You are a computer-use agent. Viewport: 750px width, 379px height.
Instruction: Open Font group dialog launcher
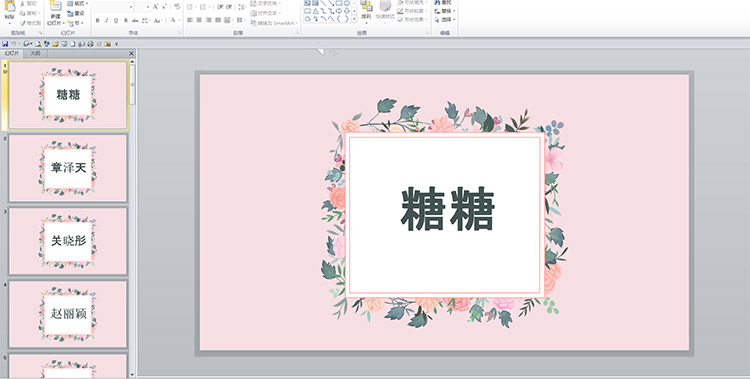tap(180, 33)
